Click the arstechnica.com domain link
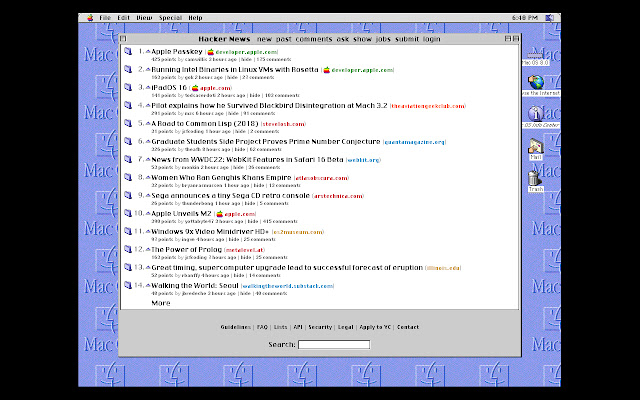 [x=338, y=196]
